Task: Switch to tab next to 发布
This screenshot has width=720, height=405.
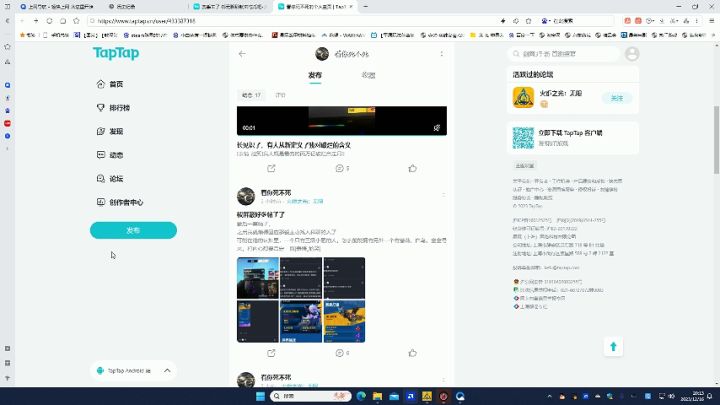Action: coord(368,75)
